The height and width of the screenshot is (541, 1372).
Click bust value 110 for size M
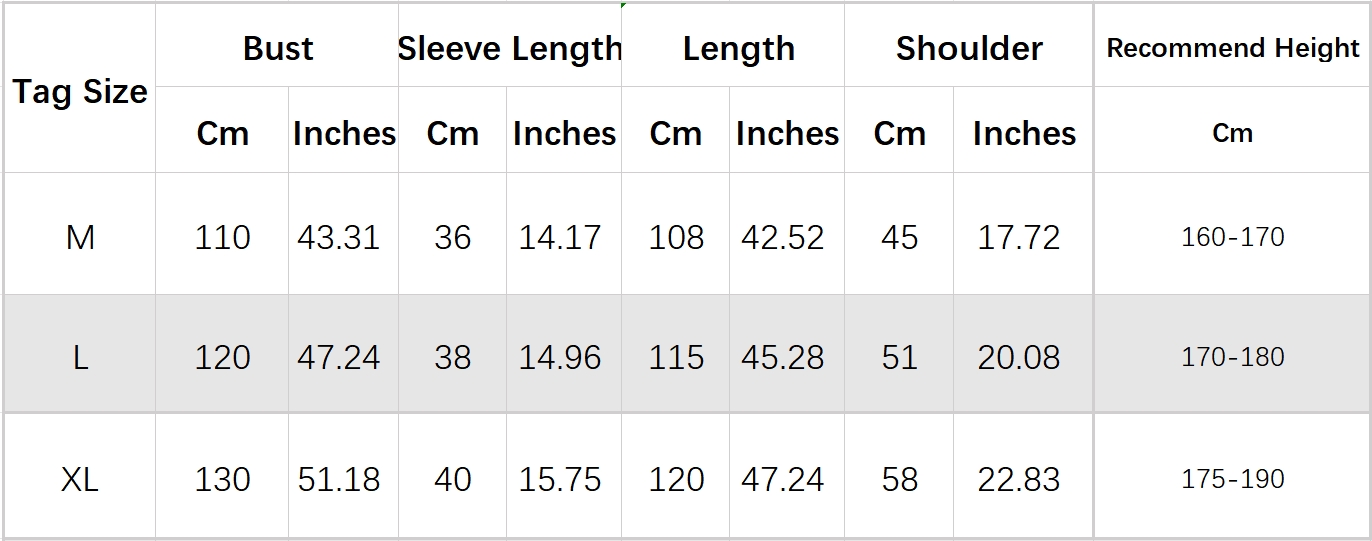[x=222, y=238]
